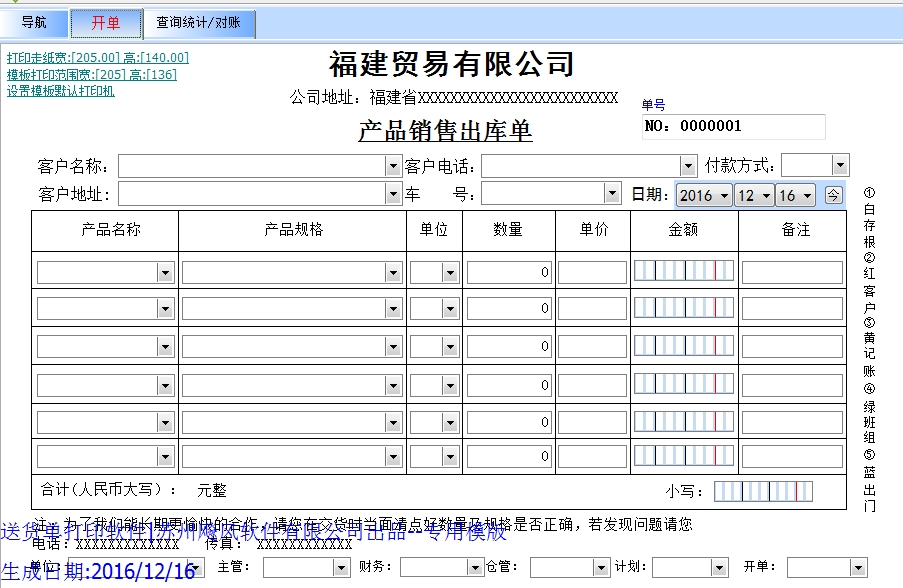Open 单位 dropdown in fourth table row
The image size is (903, 588).
pyautogui.click(x=450, y=386)
